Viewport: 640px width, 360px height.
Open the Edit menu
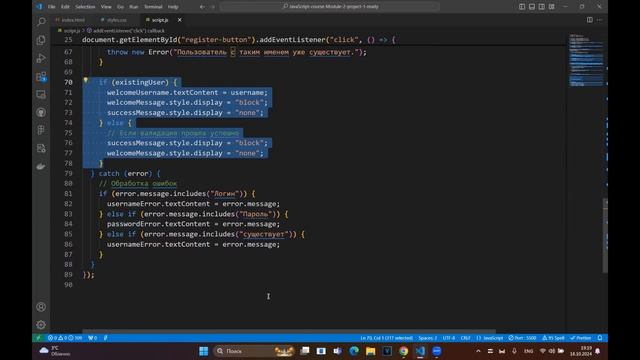tap(65, 7)
